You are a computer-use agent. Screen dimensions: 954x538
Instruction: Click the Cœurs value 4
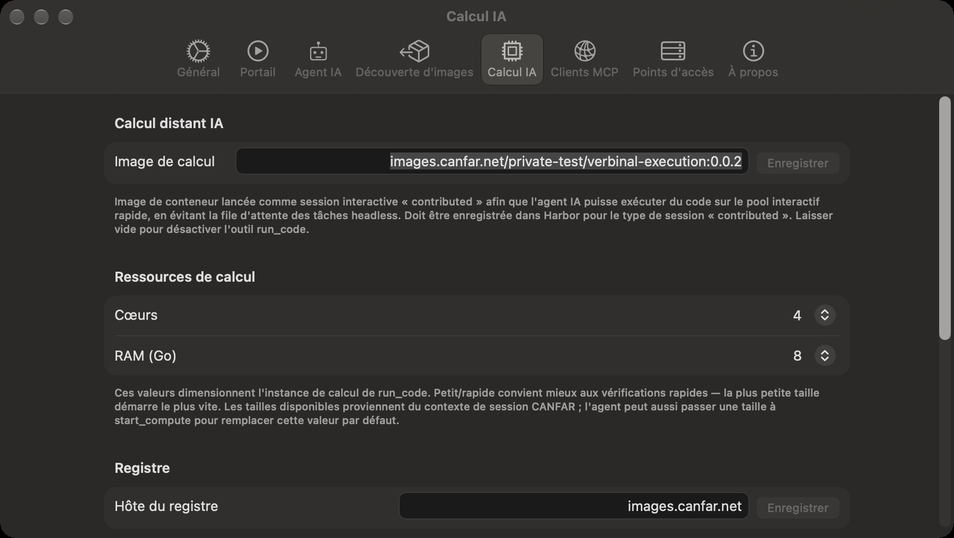(797, 315)
